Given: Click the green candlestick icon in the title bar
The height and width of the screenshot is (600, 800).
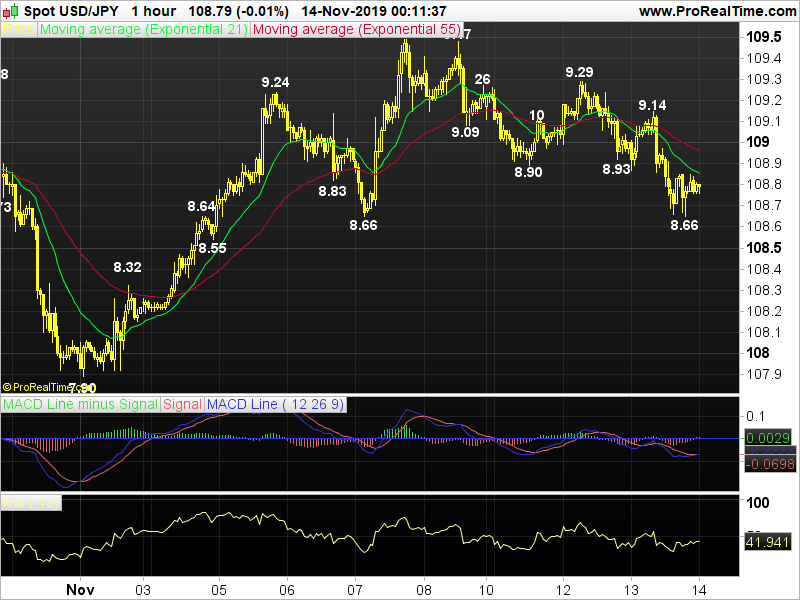Looking at the screenshot, I should [14, 10].
